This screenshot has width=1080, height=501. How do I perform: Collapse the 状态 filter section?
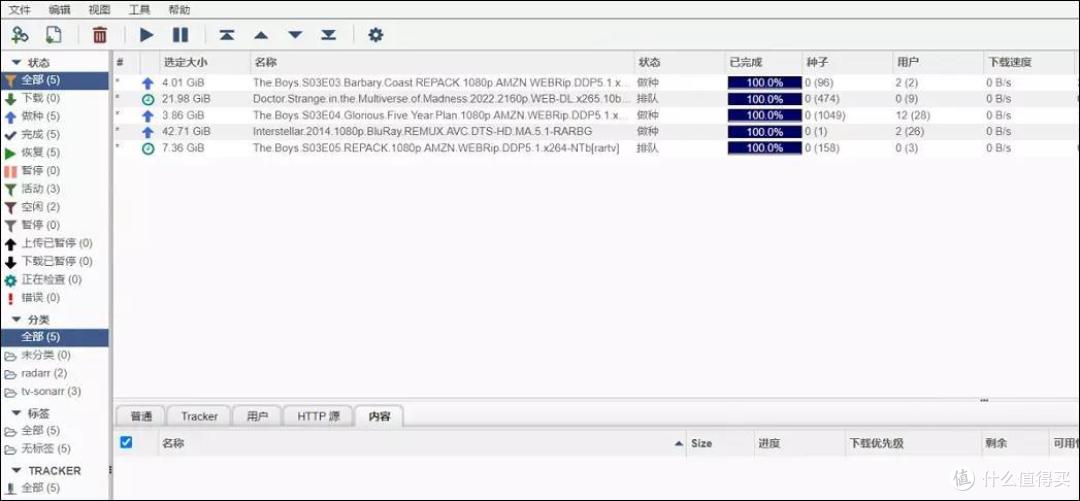coord(17,62)
